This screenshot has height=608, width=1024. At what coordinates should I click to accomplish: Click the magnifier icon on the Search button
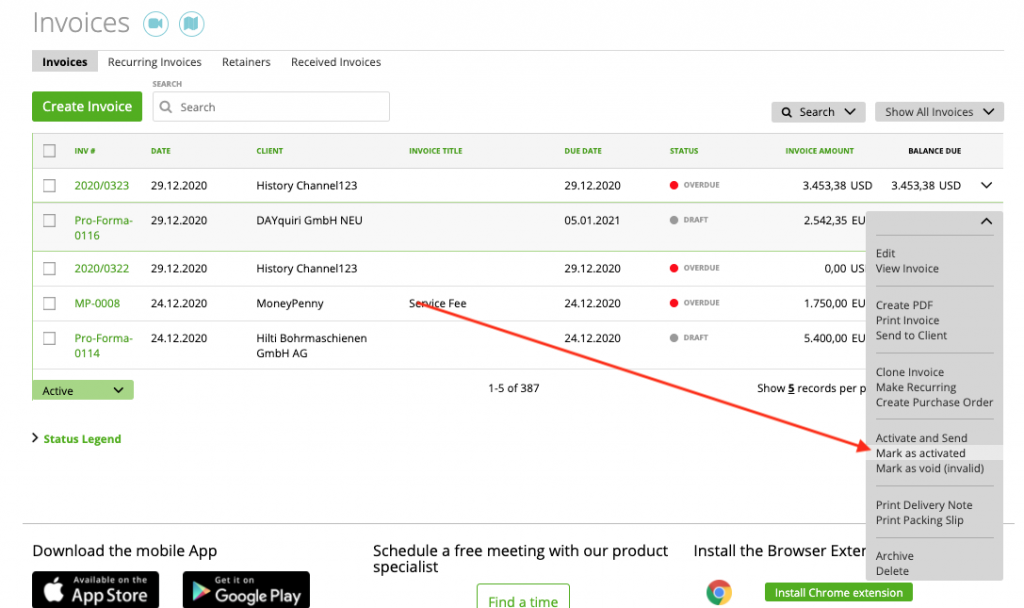(787, 112)
